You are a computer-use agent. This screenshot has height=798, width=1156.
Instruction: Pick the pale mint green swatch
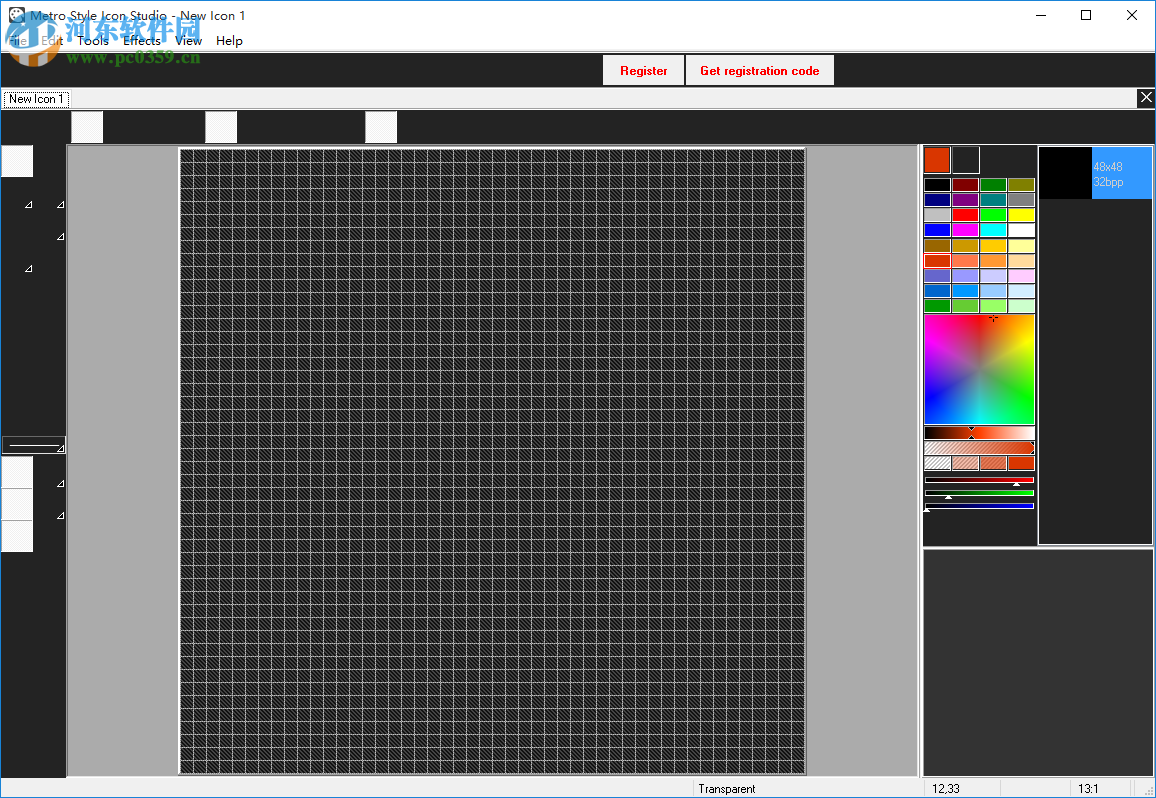coord(1021,306)
